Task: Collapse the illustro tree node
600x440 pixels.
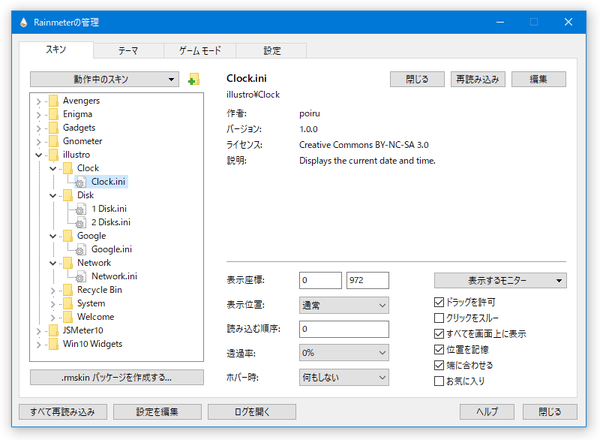Action: click(39, 155)
